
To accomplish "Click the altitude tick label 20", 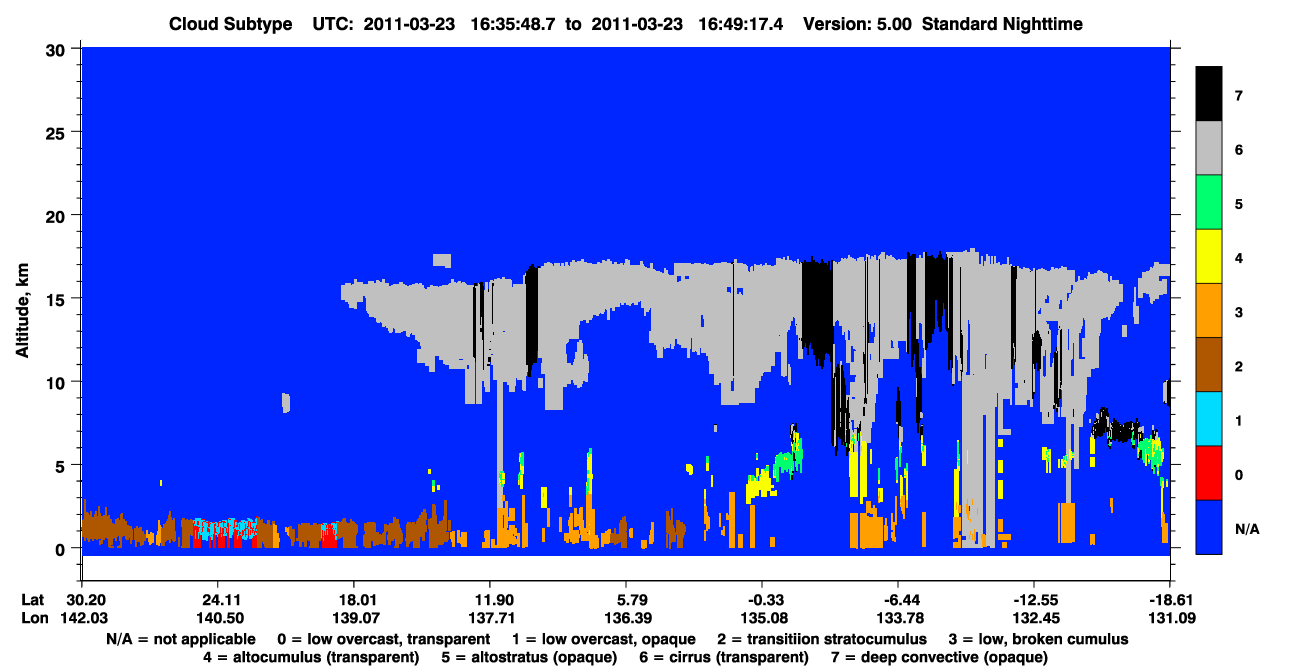I will point(58,215).
